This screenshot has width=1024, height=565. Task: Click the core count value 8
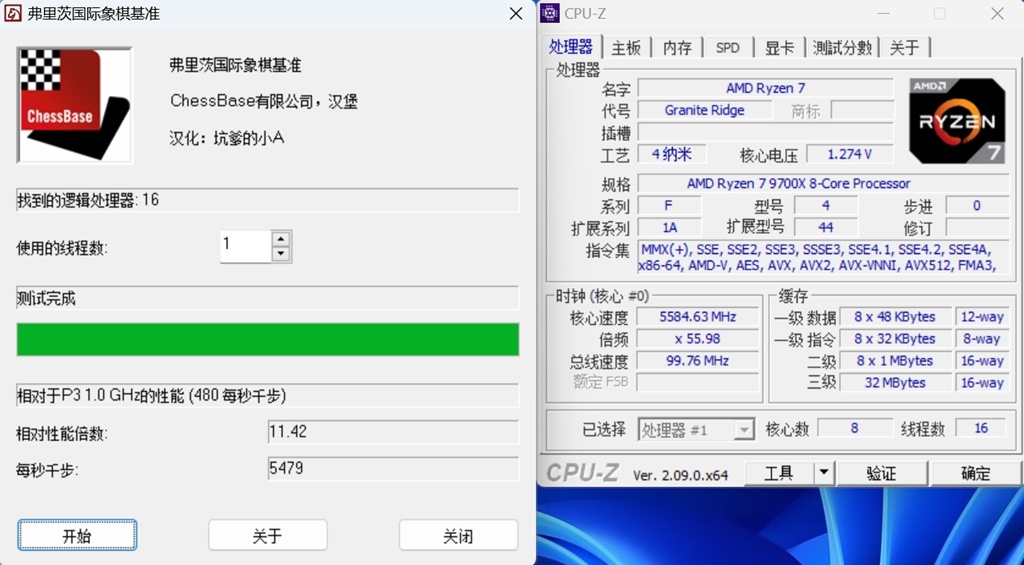854,428
